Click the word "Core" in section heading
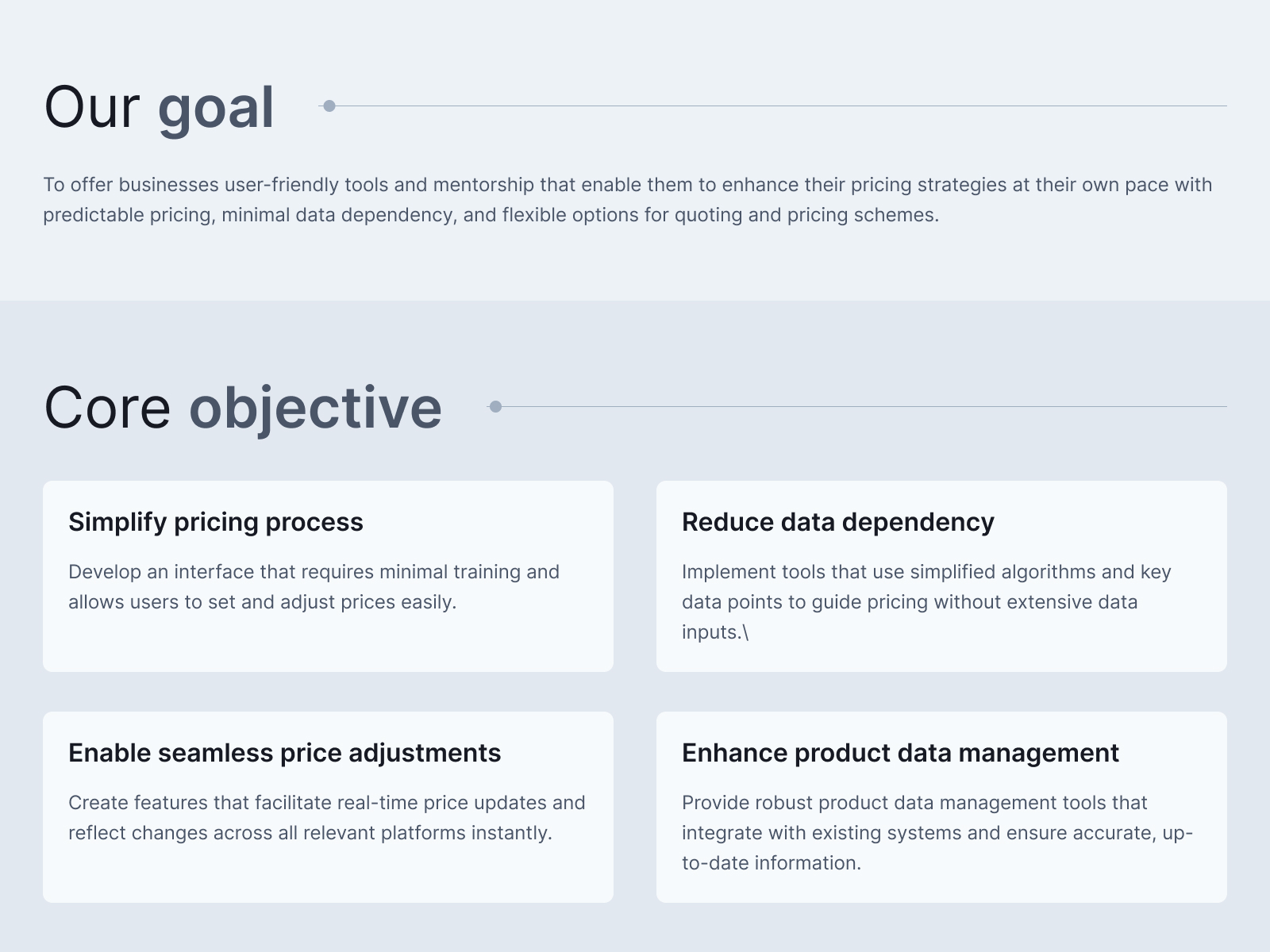The image size is (1270, 952). [107, 409]
